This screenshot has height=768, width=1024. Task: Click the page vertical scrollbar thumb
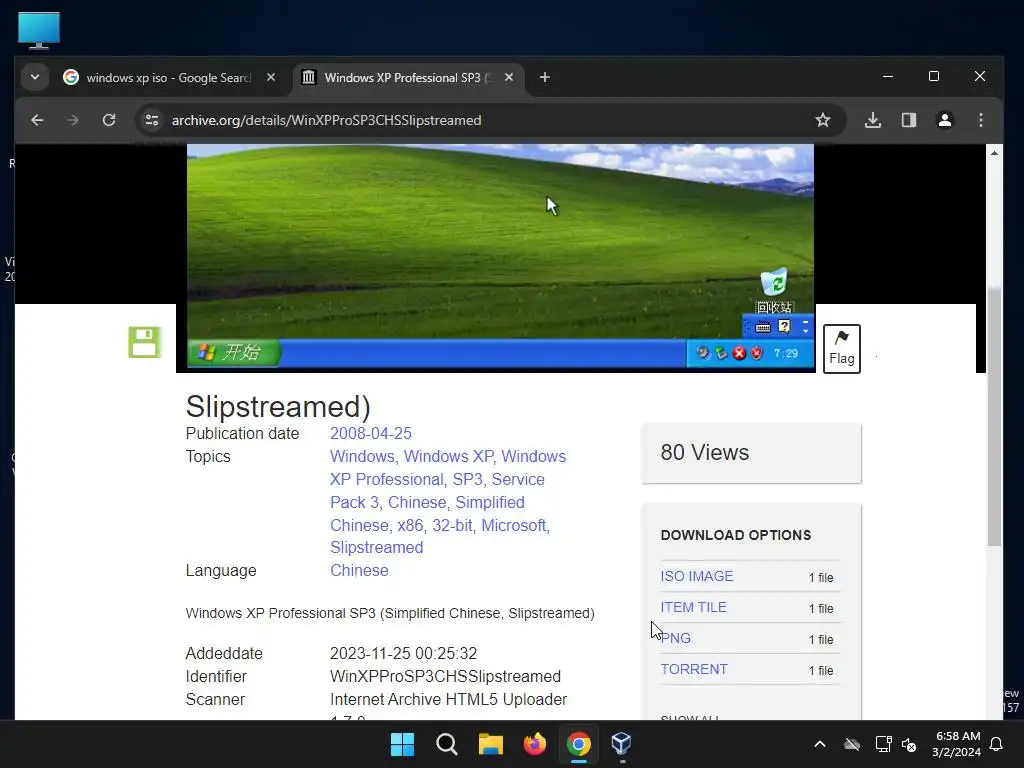pyautogui.click(x=994, y=415)
